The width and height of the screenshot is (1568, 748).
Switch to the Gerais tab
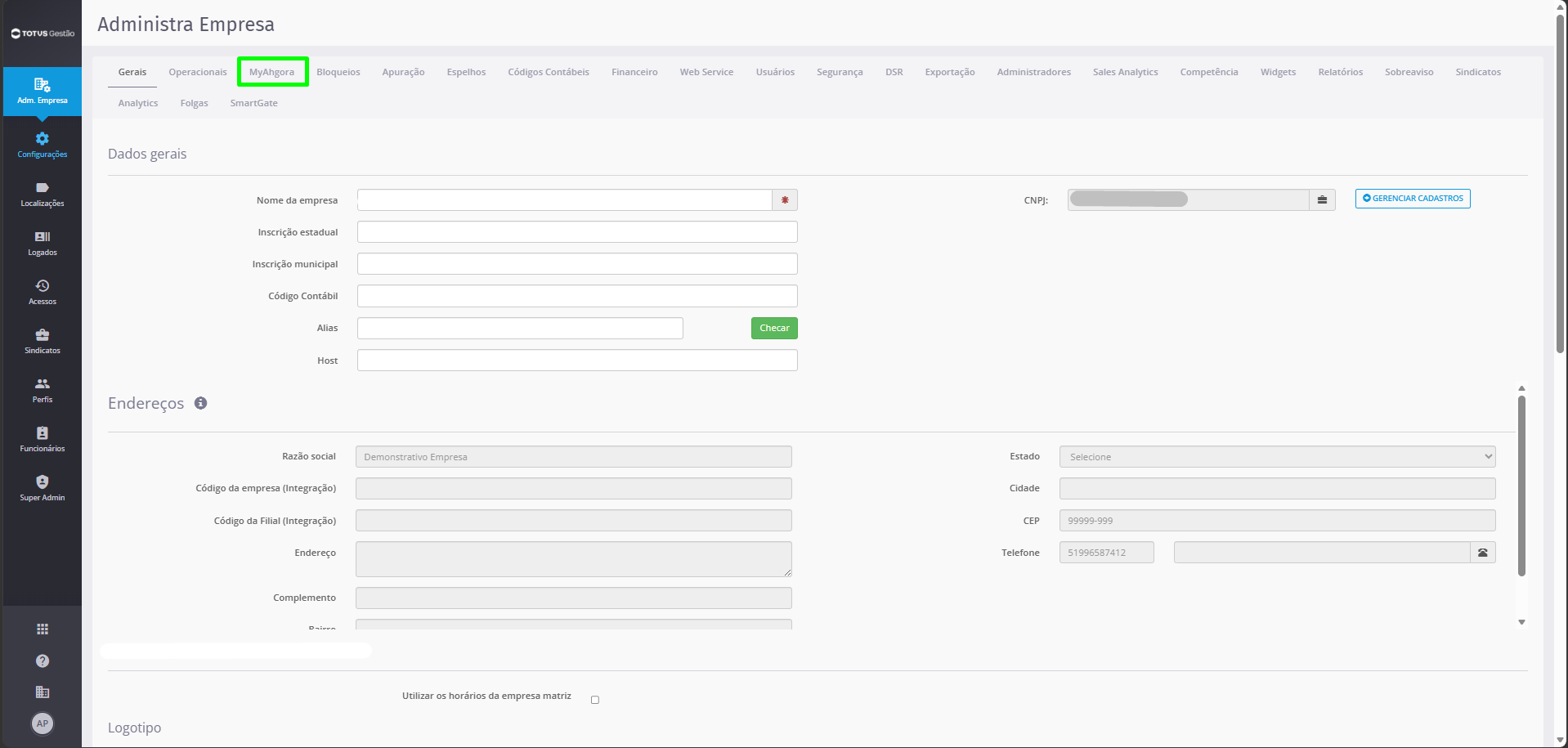click(132, 72)
